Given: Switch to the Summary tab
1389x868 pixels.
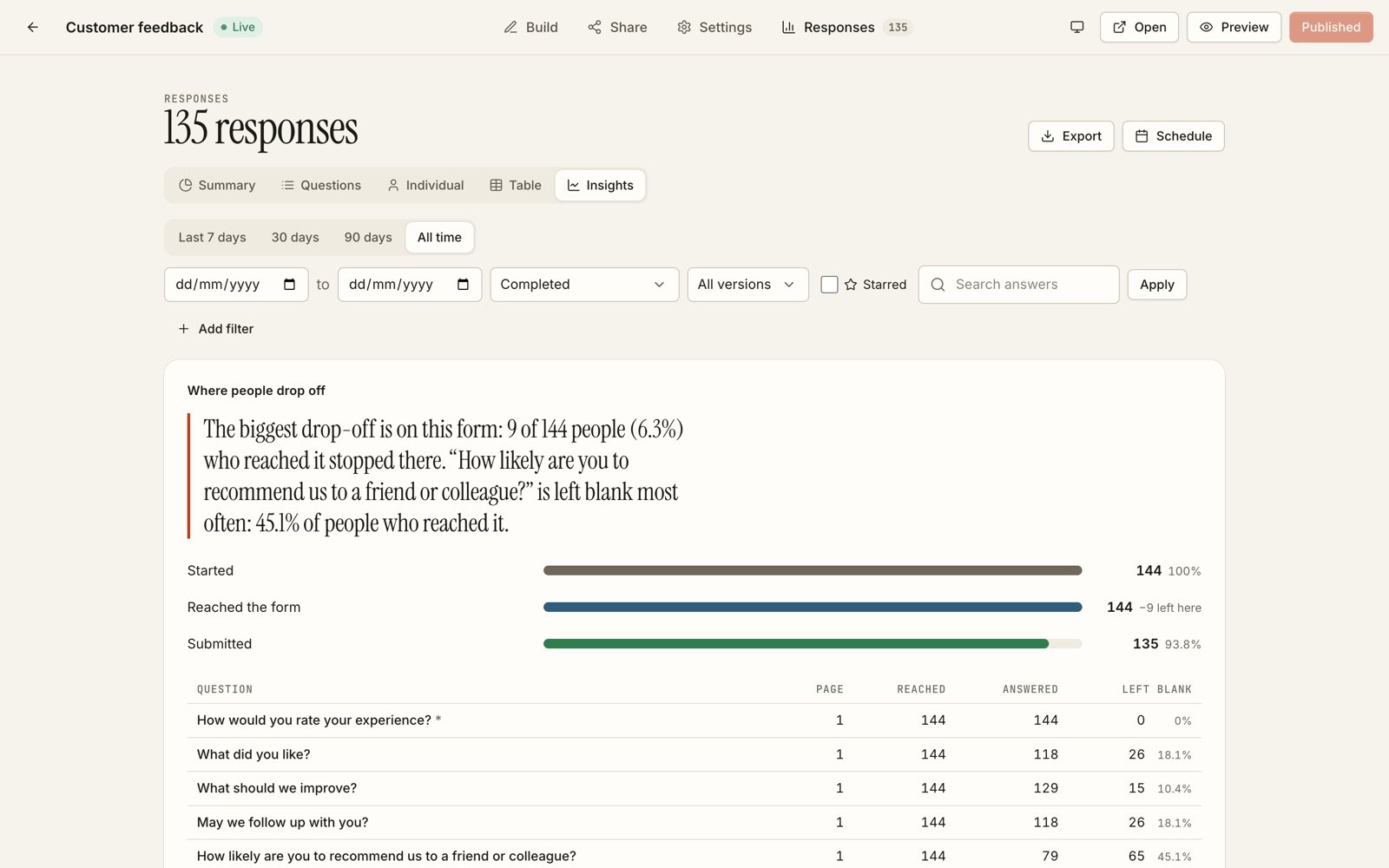Looking at the screenshot, I should [217, 186].
